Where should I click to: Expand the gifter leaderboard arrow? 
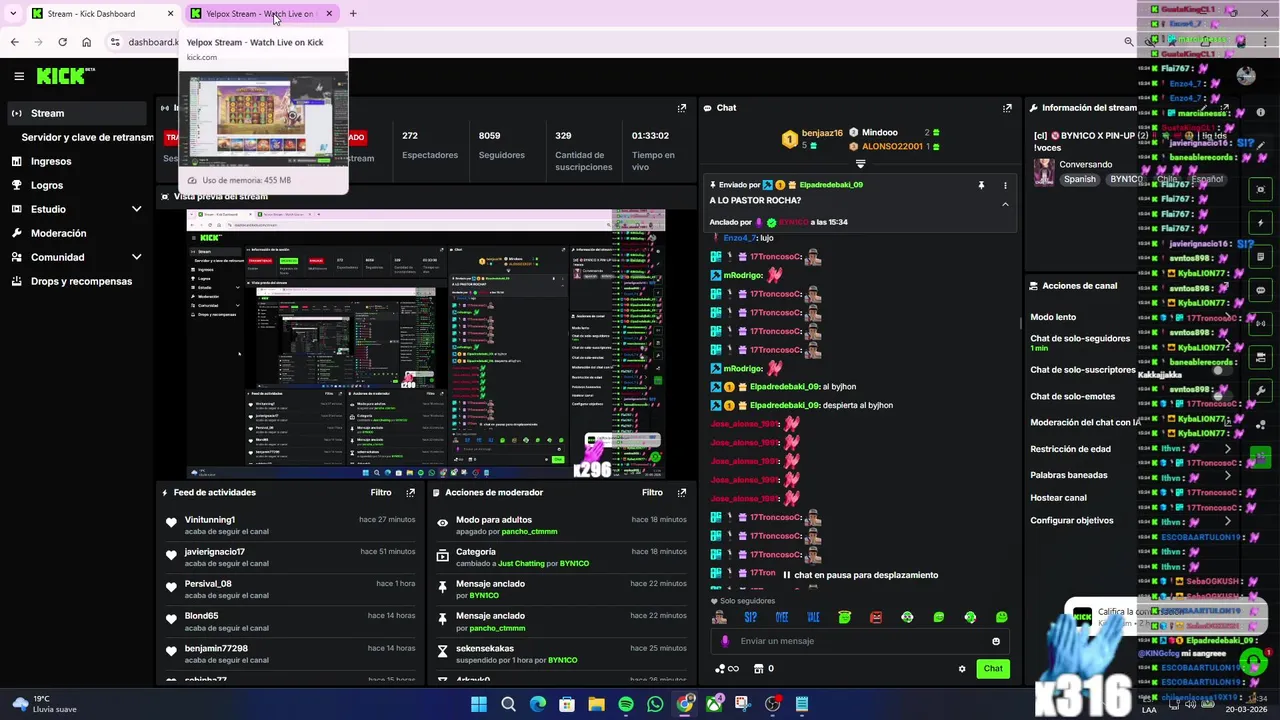860,163
